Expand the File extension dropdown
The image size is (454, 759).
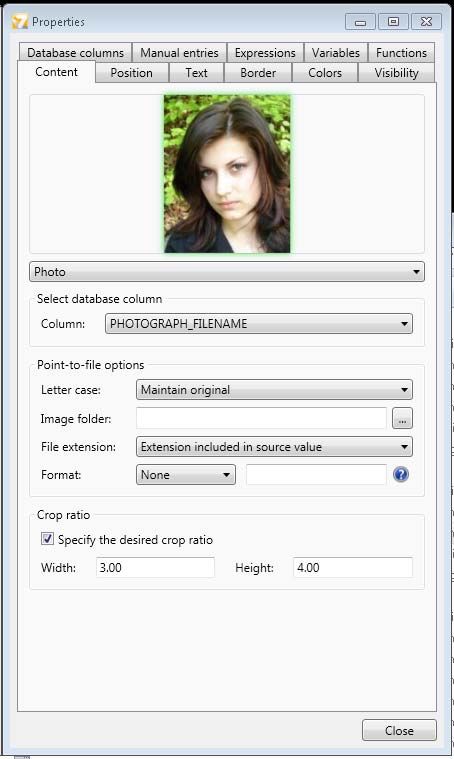(274, 446)
